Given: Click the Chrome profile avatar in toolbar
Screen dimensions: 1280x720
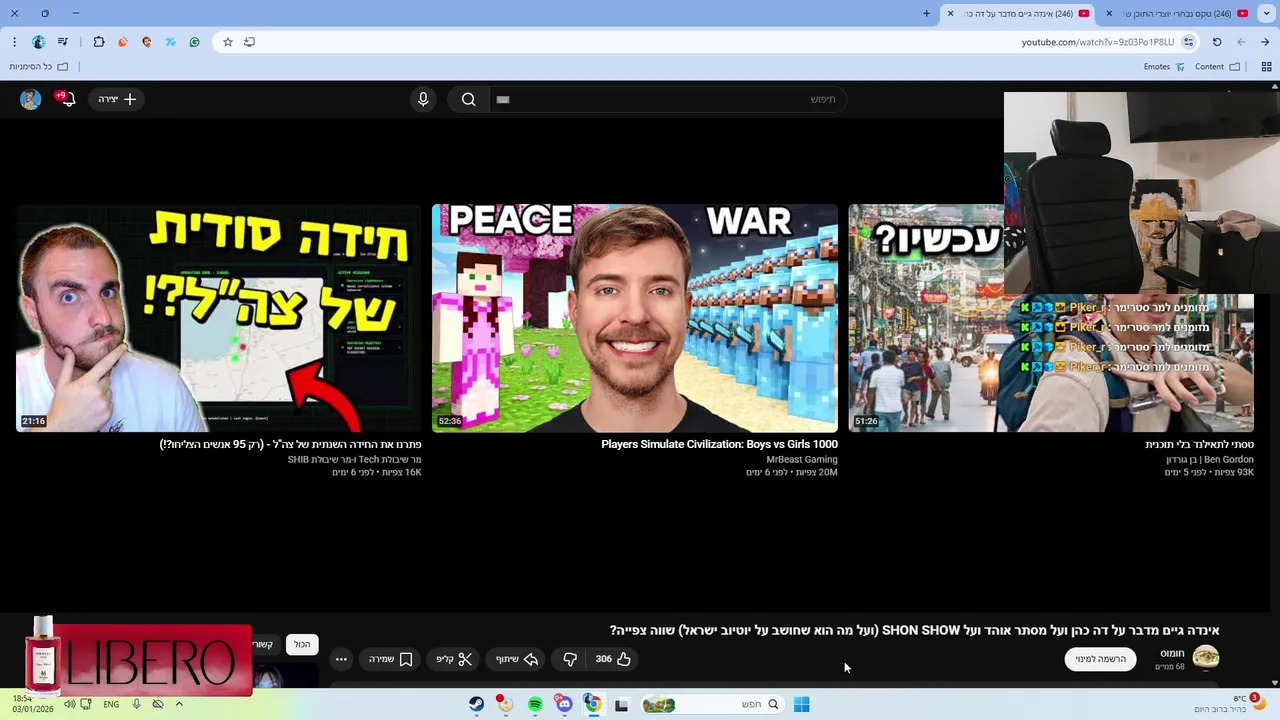Looking at the screenshot, I should point(38,42).
